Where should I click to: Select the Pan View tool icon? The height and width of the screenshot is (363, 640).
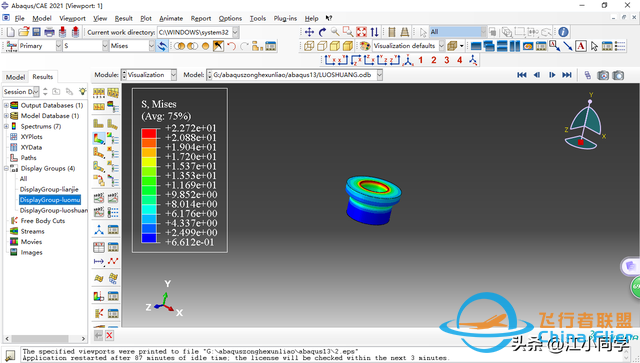[x=309, y=32]
